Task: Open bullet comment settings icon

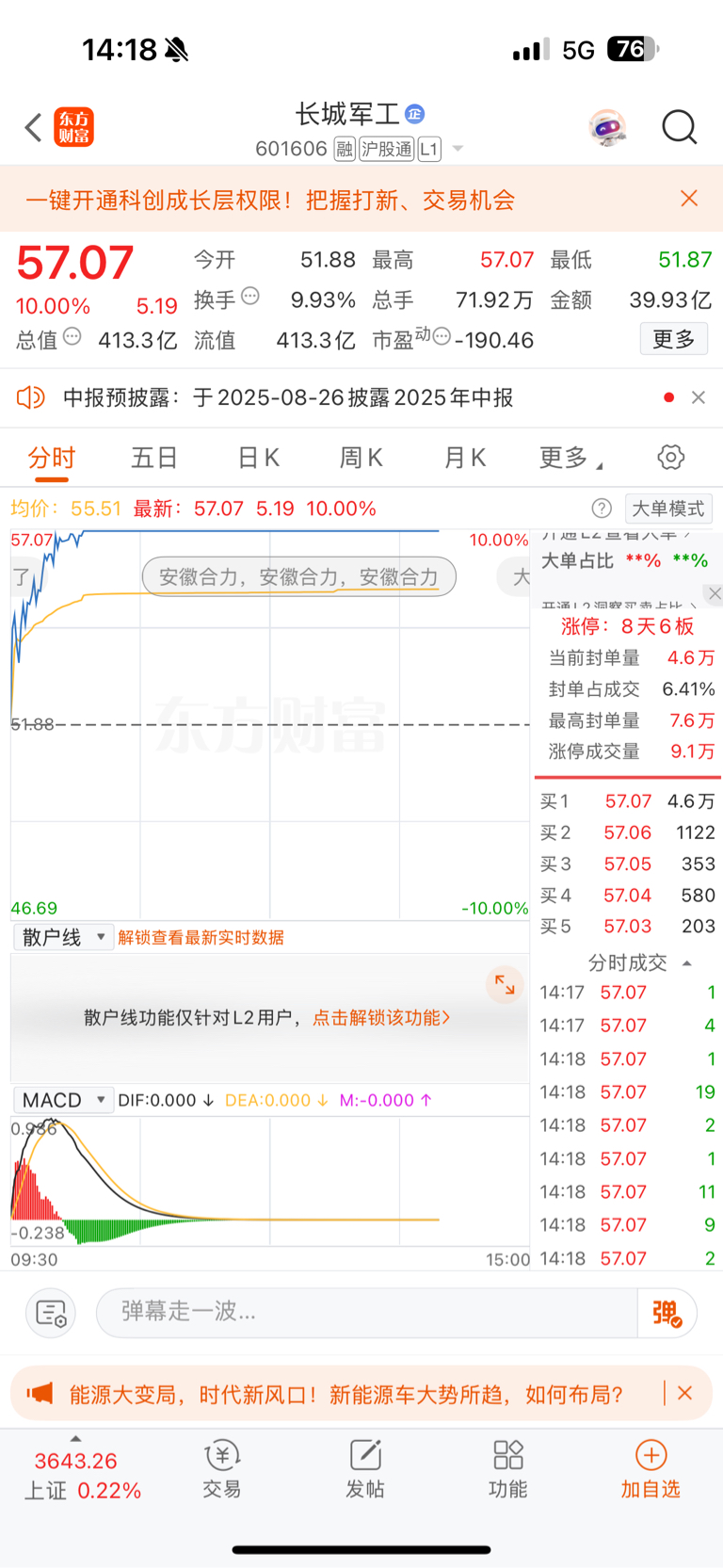Action: coord(50,1313)
